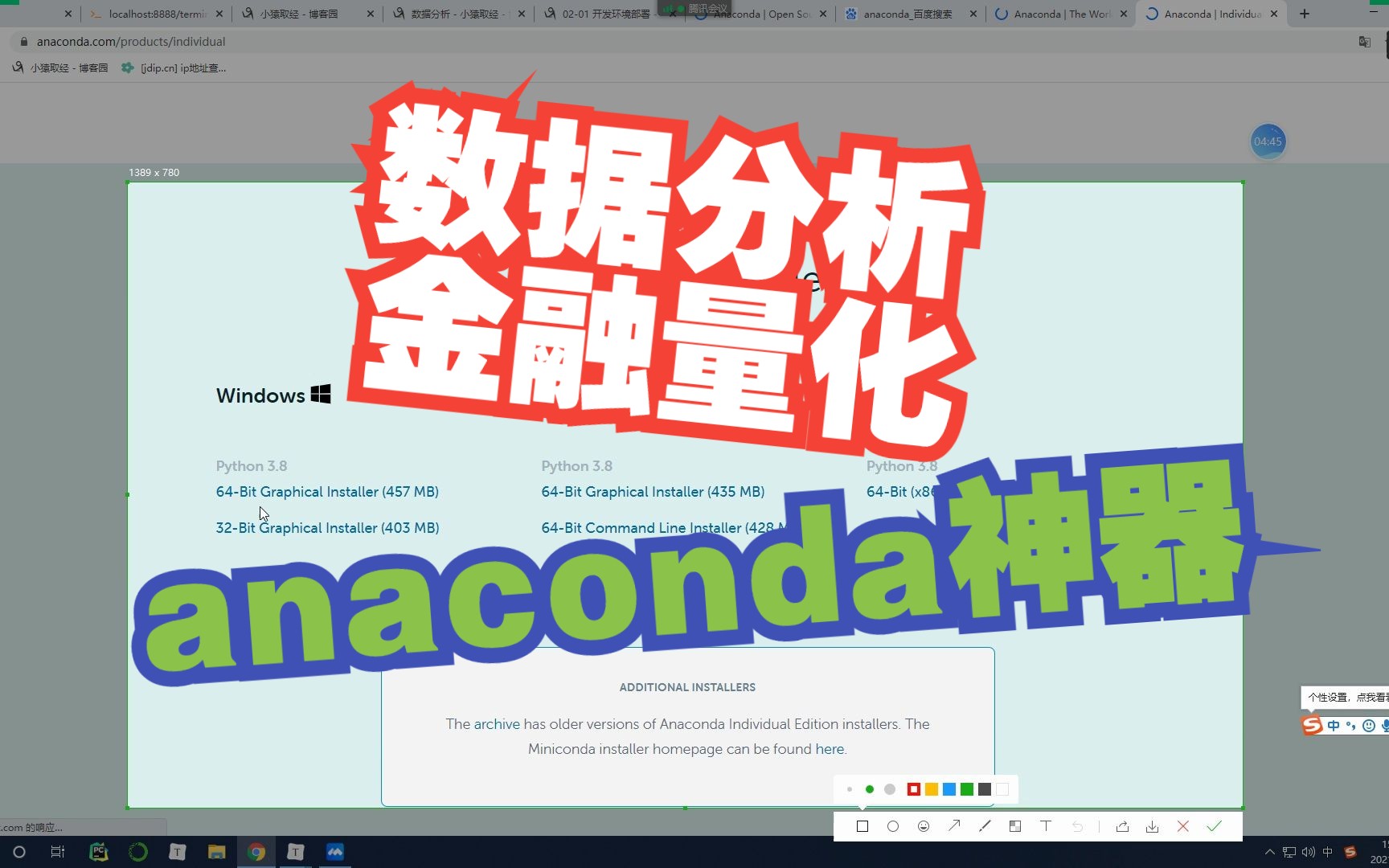Undo the last screenshot annotation

point(1077,826)
